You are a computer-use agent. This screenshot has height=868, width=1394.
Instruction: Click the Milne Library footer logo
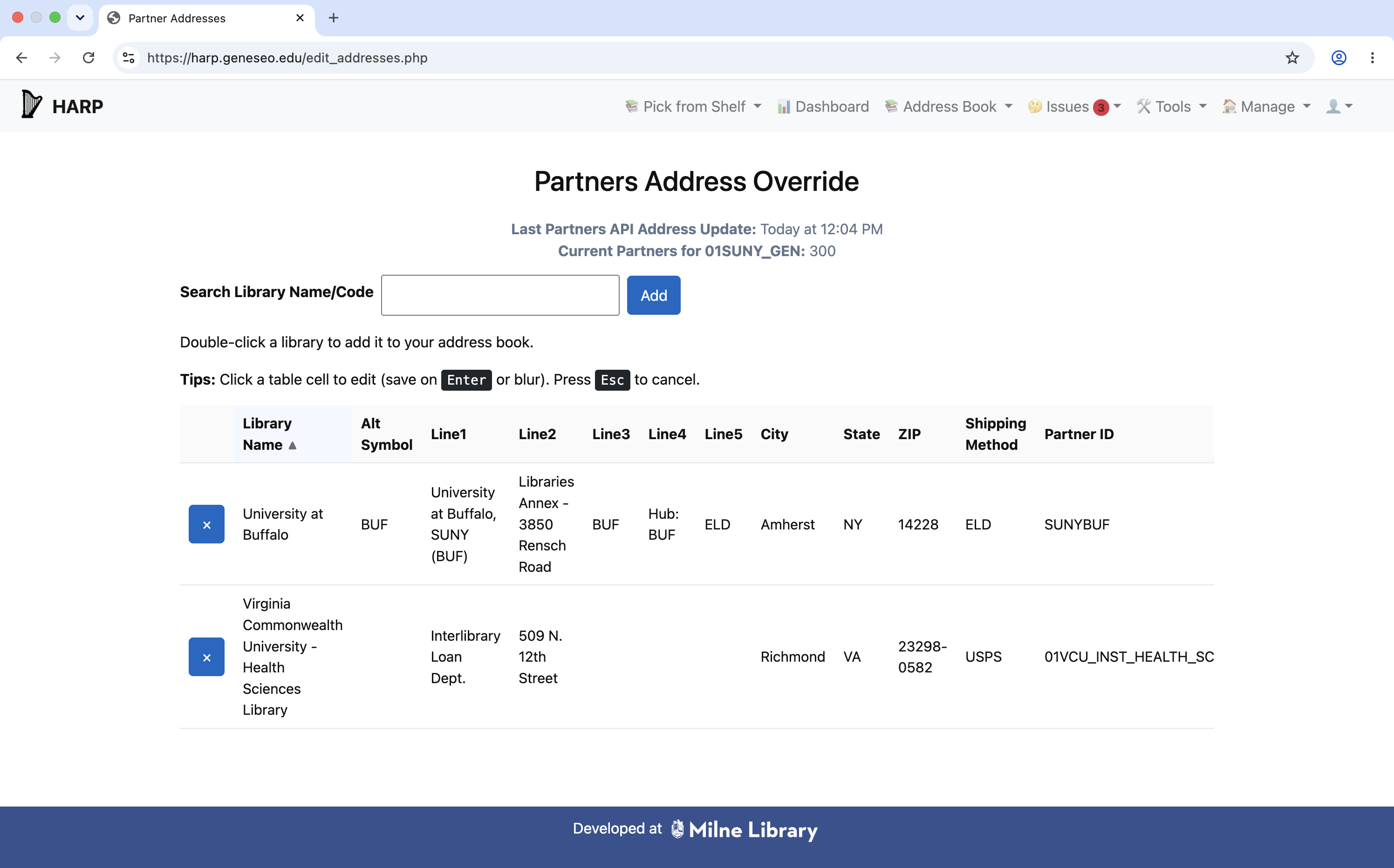point(745,829)
